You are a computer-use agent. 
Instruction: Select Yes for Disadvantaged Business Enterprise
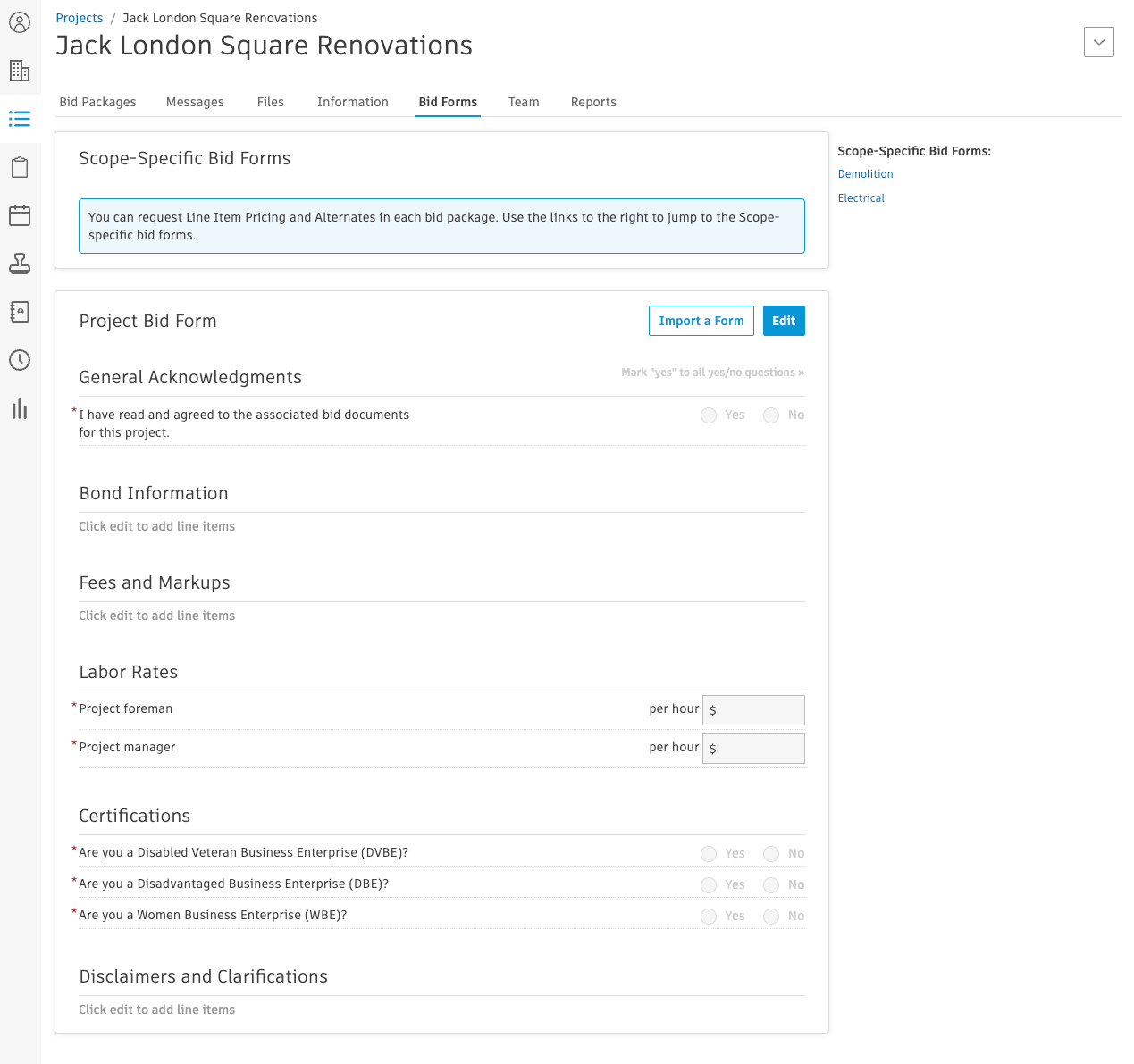pyautogui.click(x=709, y=885)
